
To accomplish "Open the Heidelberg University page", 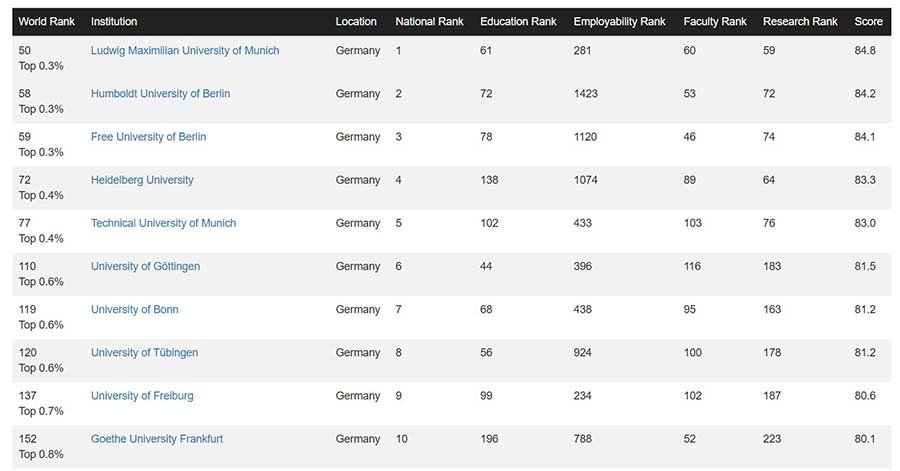I will tap(142, 180).
